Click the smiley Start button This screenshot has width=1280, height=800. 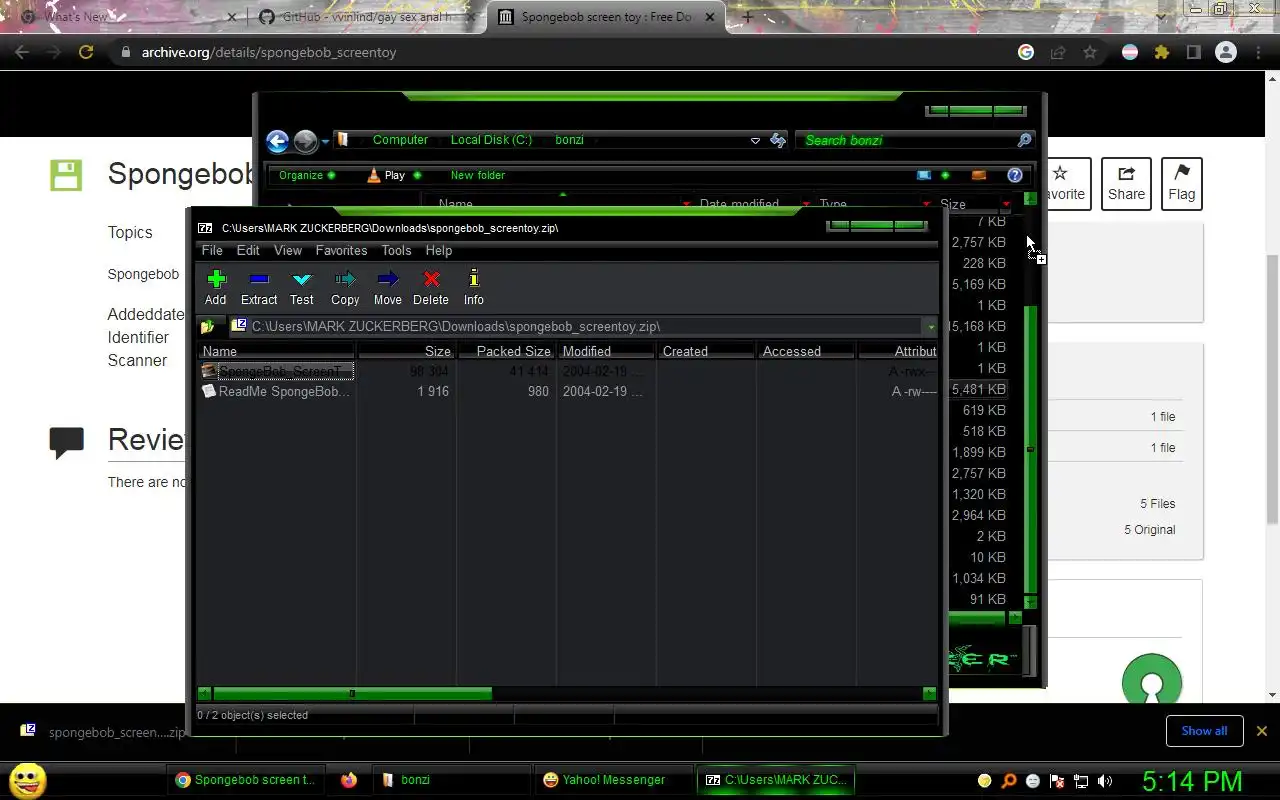(x=28, y=780)
